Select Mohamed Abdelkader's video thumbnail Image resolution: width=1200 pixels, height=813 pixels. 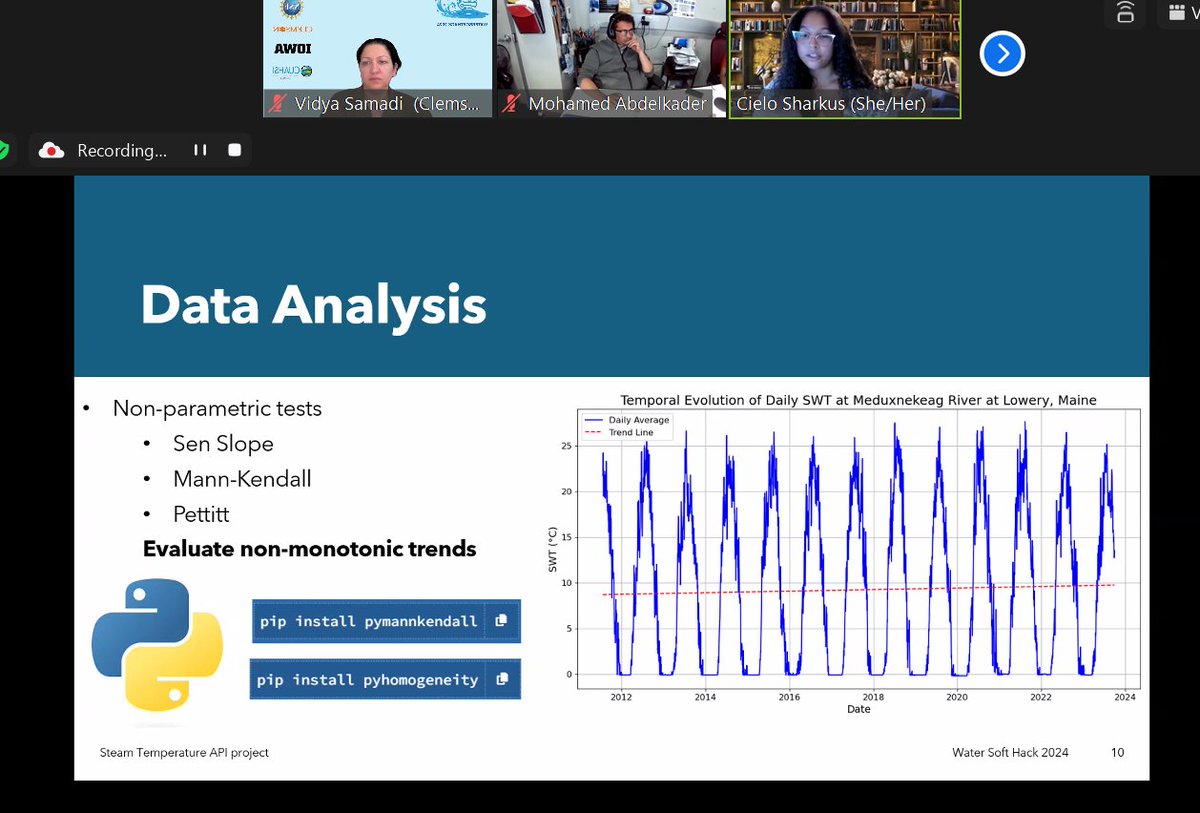pyautogui.click(x=611, y=58)
